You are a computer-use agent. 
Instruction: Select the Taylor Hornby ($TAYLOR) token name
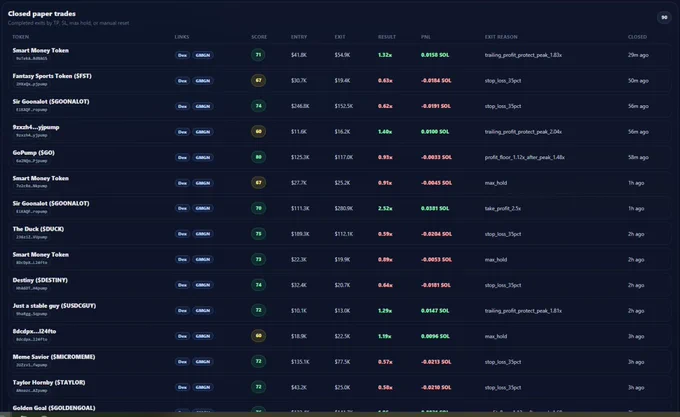[x=49, y=382]
